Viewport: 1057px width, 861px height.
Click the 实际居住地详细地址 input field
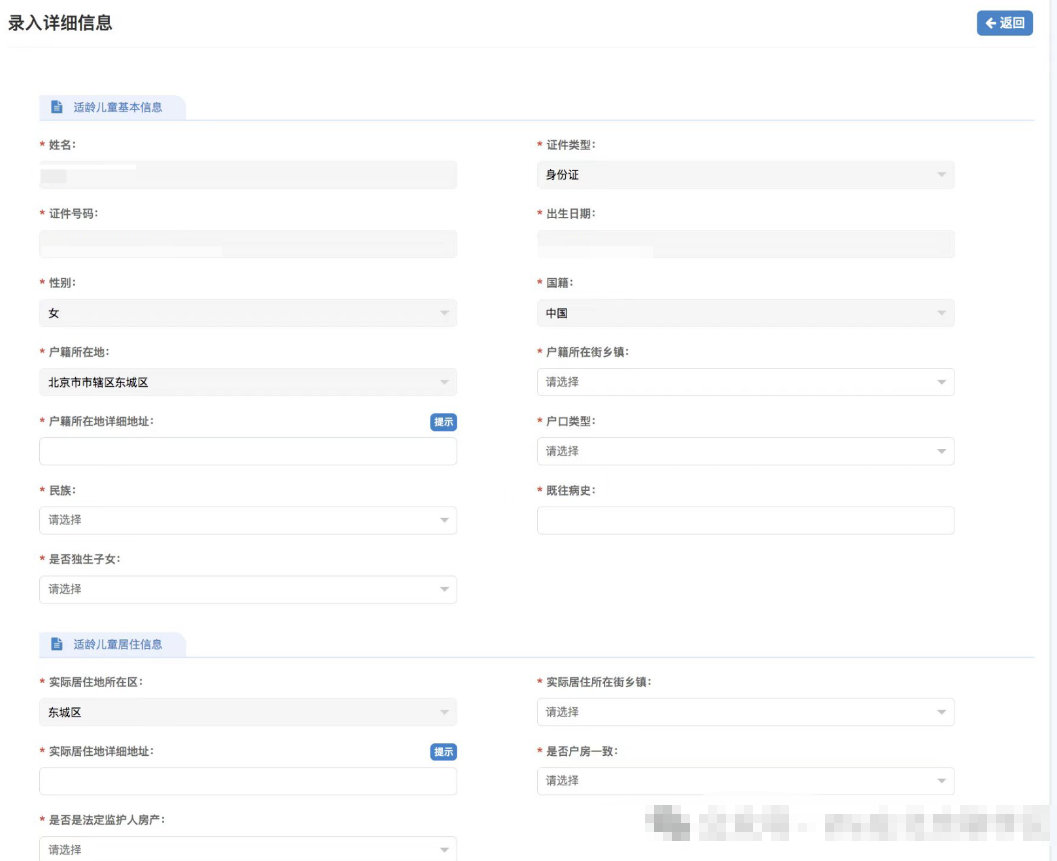[x=247, y=781]
